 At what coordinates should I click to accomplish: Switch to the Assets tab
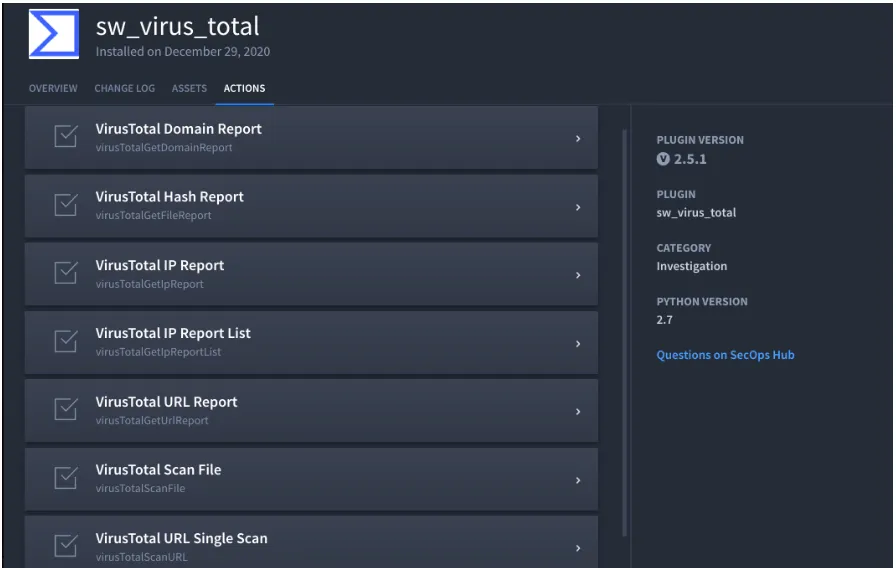pyautogui.click(x=189, y=89)
